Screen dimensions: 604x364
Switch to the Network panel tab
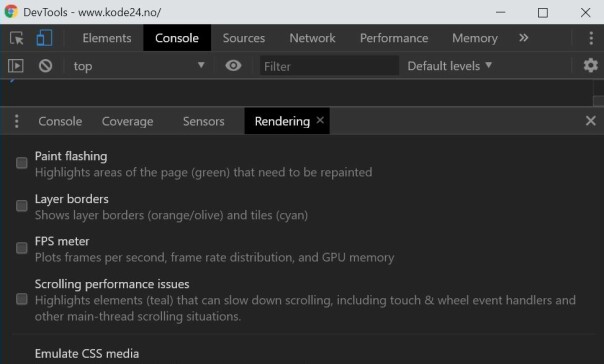click(x=312, y=38)
